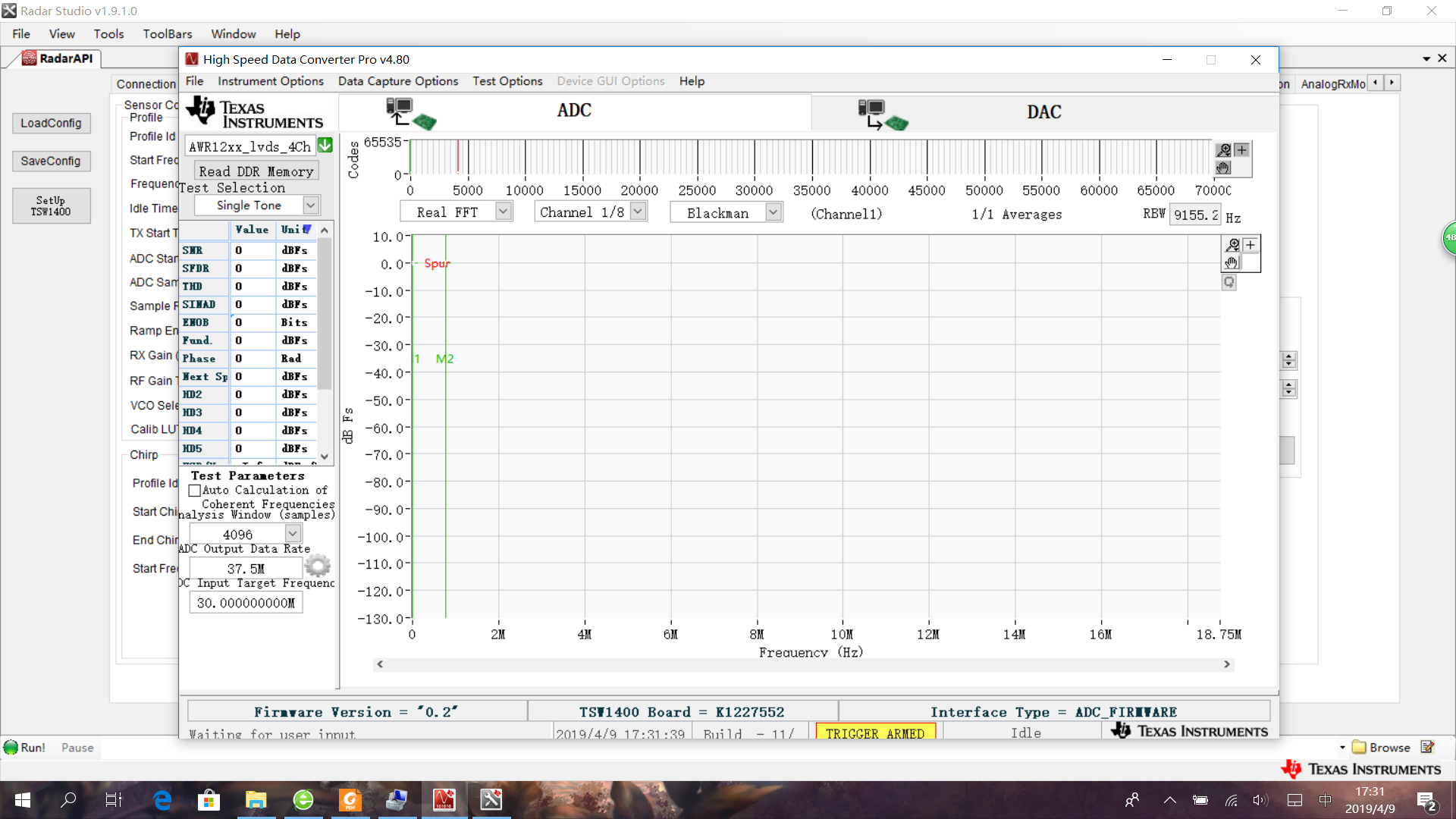Click the ADC capture icon
The image size is (1456, 819).
click(x=411, y=113)
